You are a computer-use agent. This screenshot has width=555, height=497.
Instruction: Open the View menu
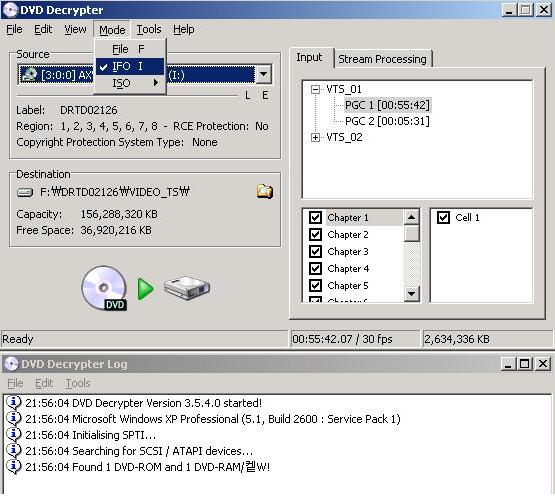point(75,29)
